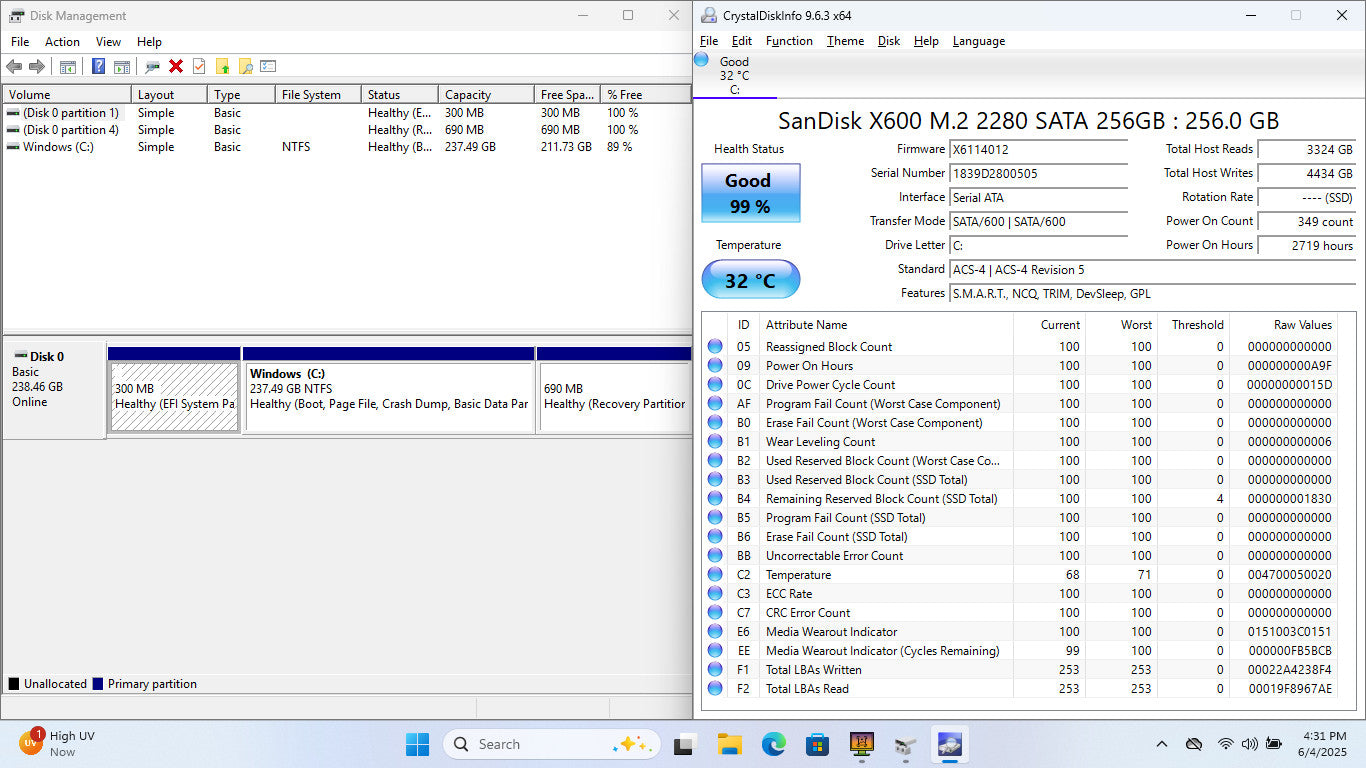Viewport: 1366px width, 768px height.
Task: Open the Edit menu in CrystalDiskInfo
Action: pos(741,41)
